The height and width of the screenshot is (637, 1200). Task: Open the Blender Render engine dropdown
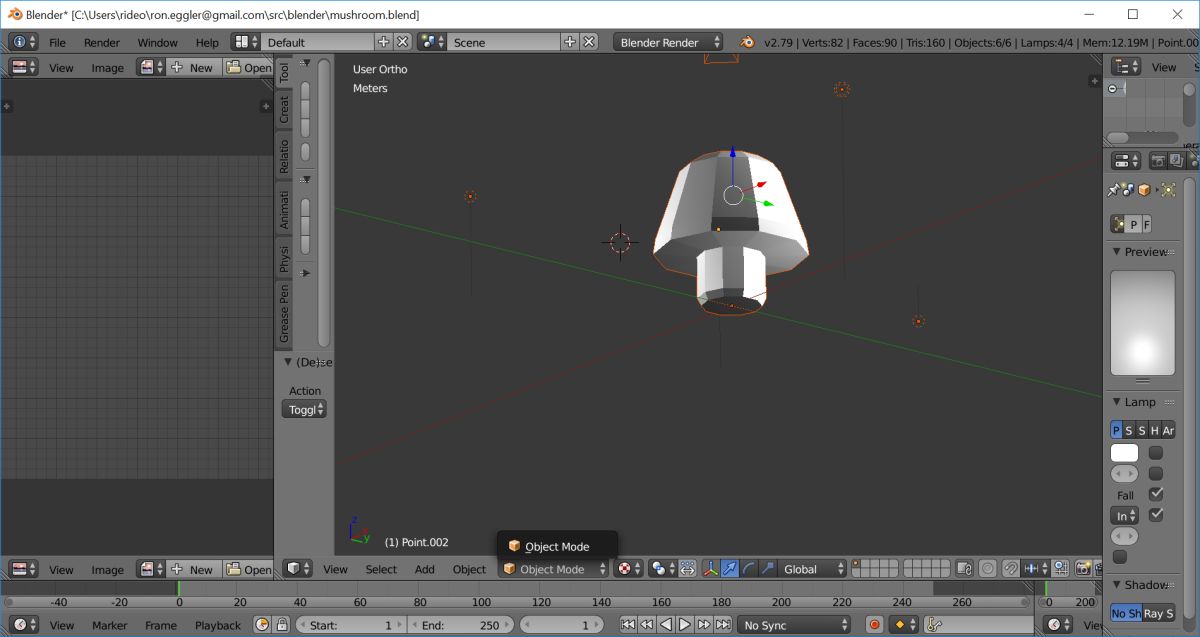668,42
